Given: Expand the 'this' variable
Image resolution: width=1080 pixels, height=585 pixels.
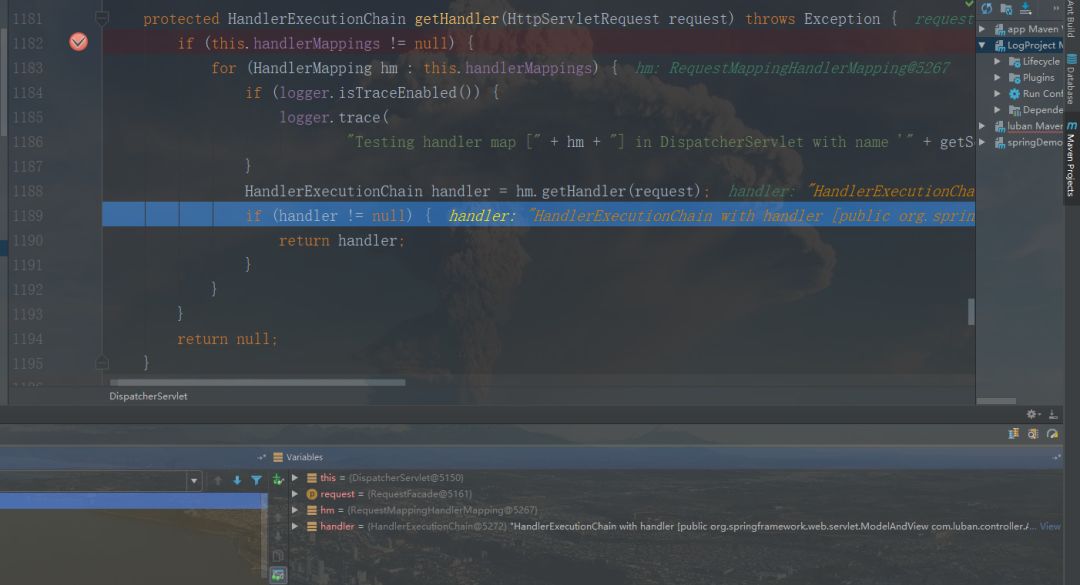Looking at the screenshot, I should [295, 478].
